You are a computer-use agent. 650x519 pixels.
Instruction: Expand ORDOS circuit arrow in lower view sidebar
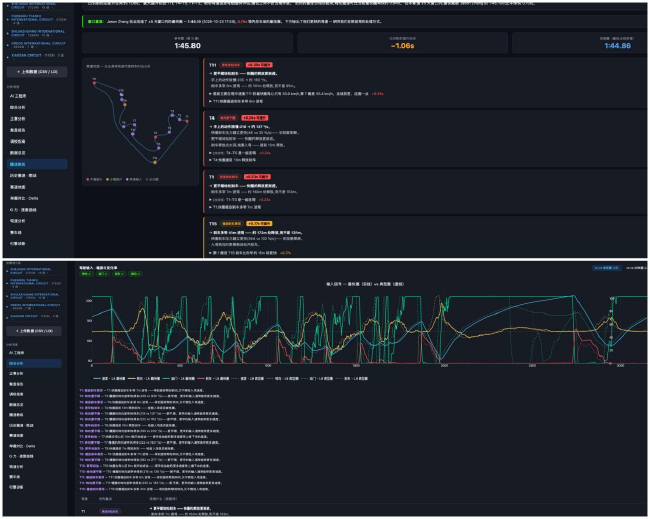(x=7, y=306)
